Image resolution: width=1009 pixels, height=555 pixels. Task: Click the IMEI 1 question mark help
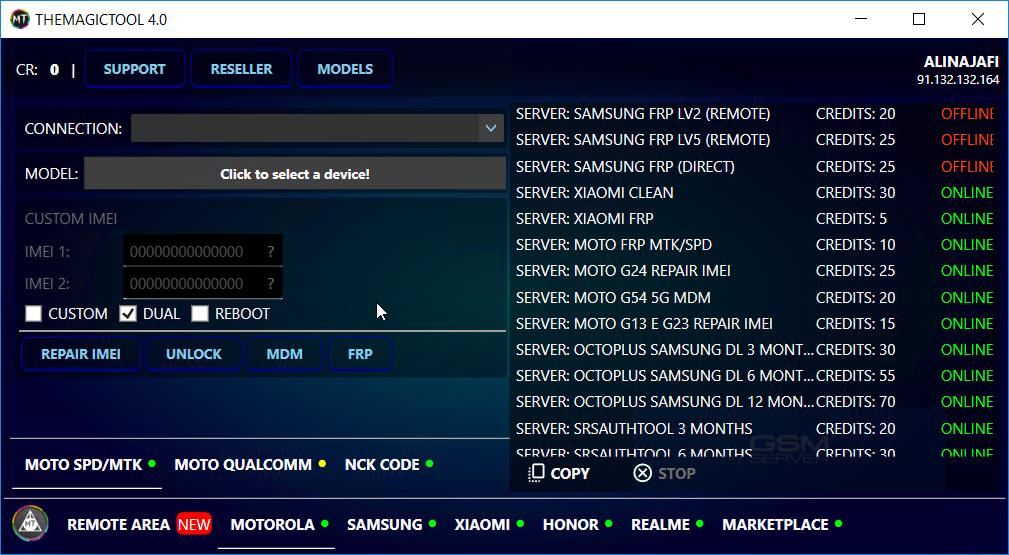[x=271, y=252]
